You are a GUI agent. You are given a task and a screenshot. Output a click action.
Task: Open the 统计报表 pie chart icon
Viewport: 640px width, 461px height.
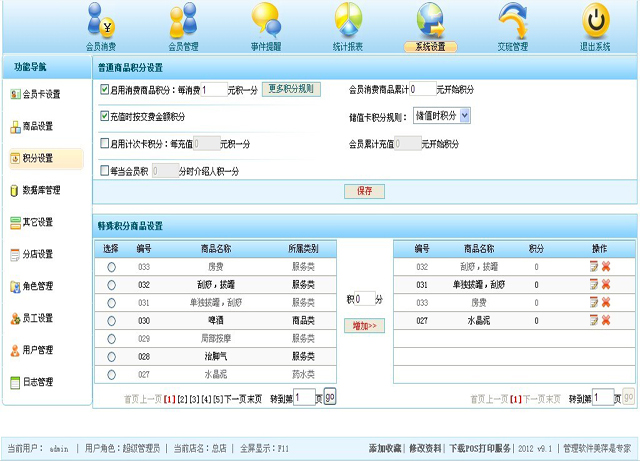pos(348,24)
